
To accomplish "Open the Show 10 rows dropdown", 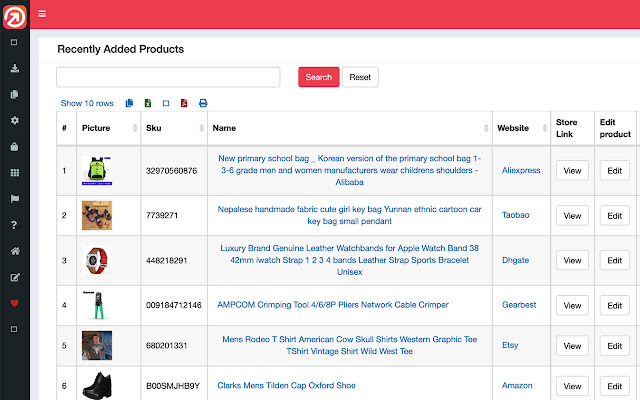I will (x=87, y=103).
